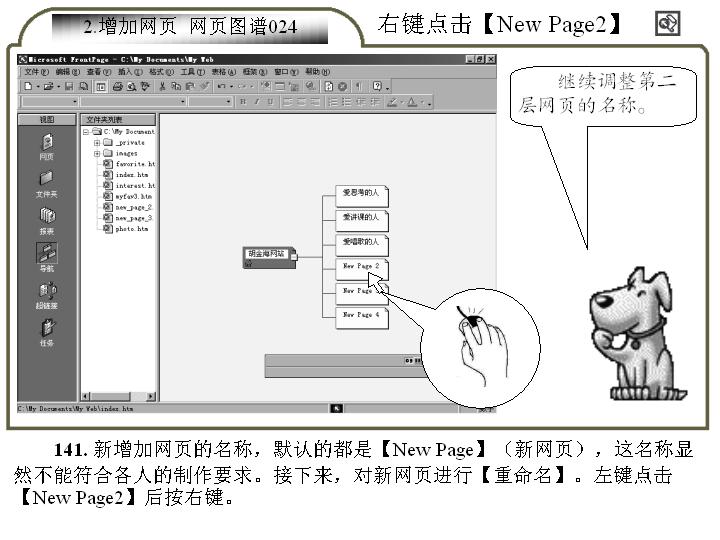Open the Open-file dropdown arrow

(x=58, y=86)
